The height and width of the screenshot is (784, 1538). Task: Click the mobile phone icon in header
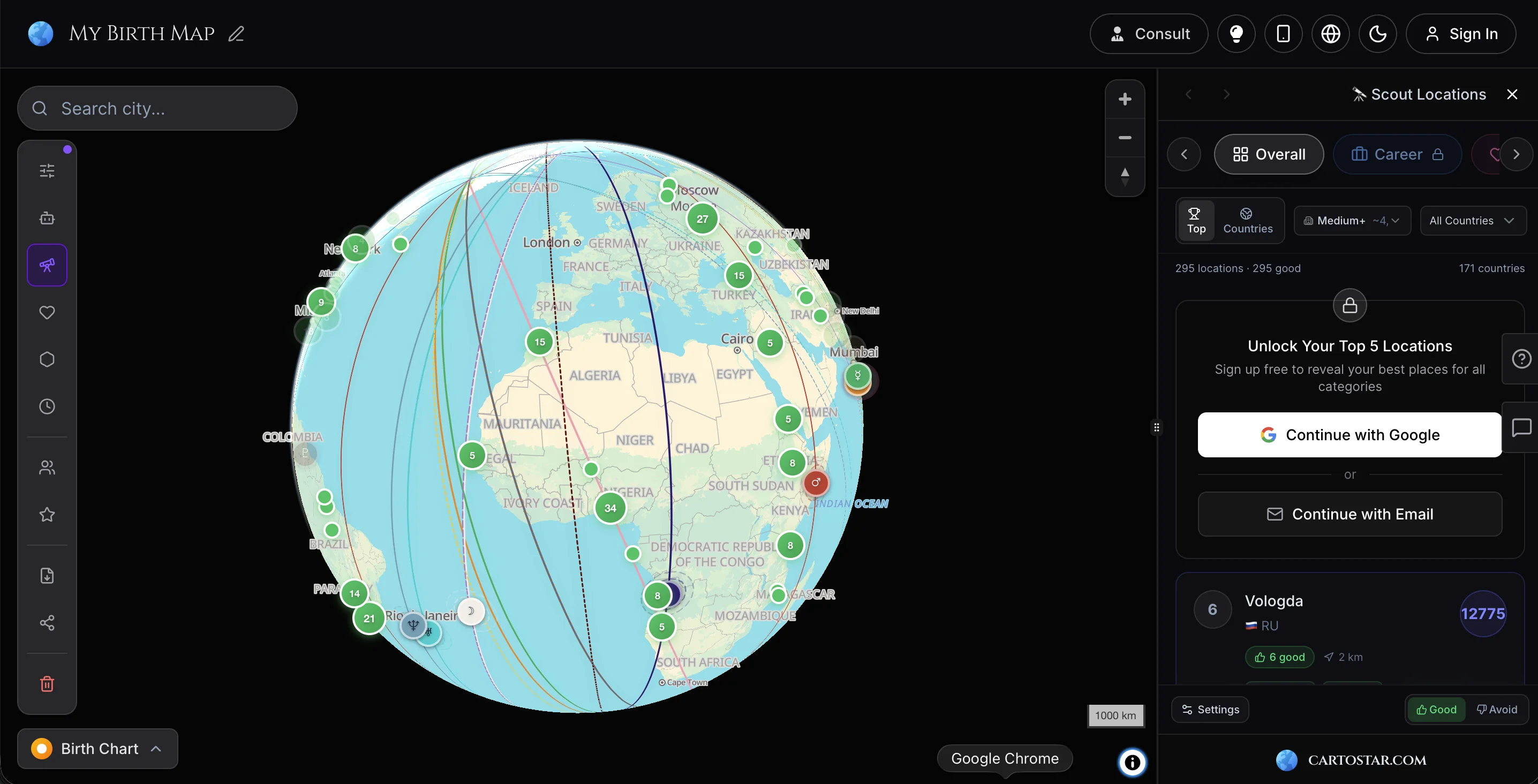pos(1283,33)
